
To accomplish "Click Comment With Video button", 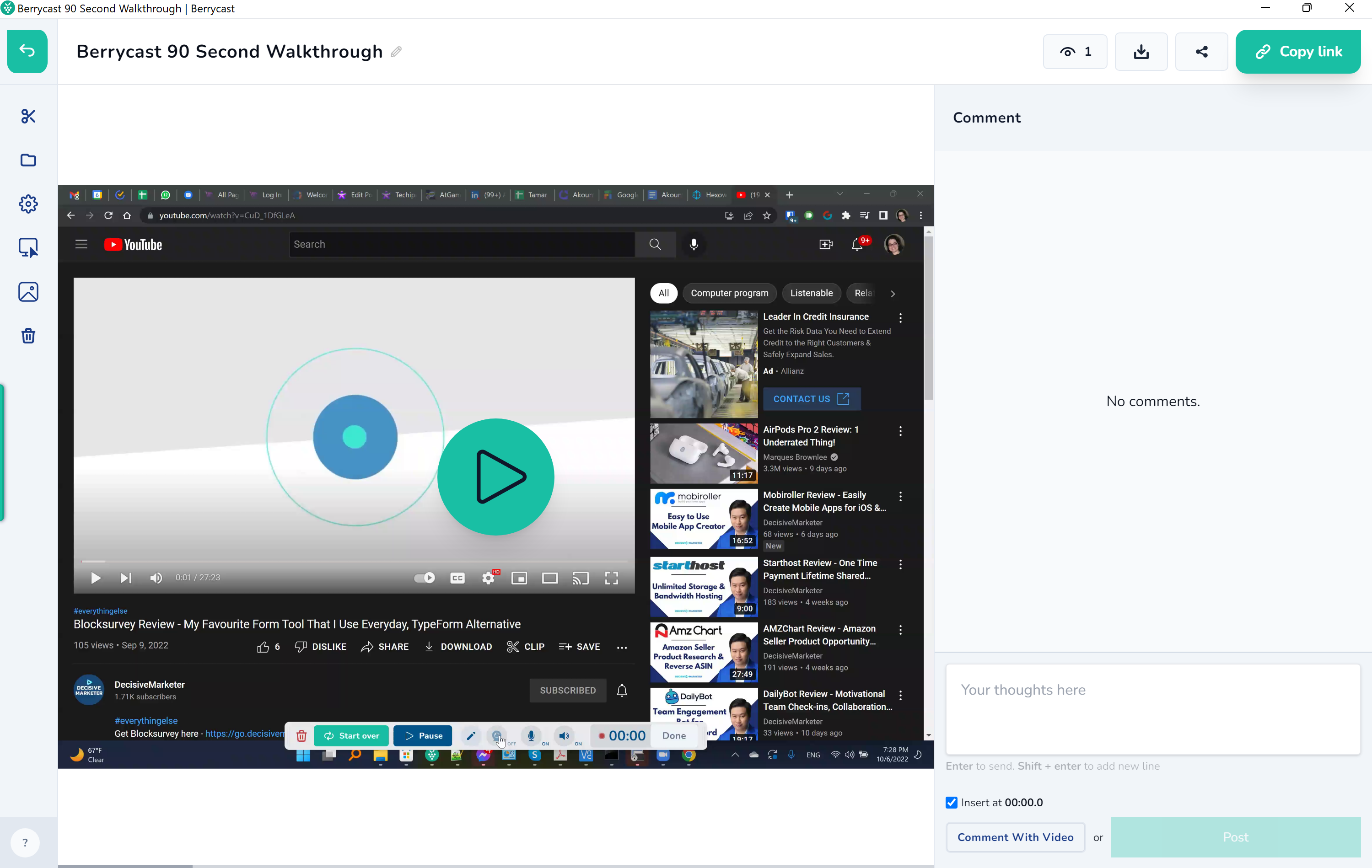I will coord(1015,837).
